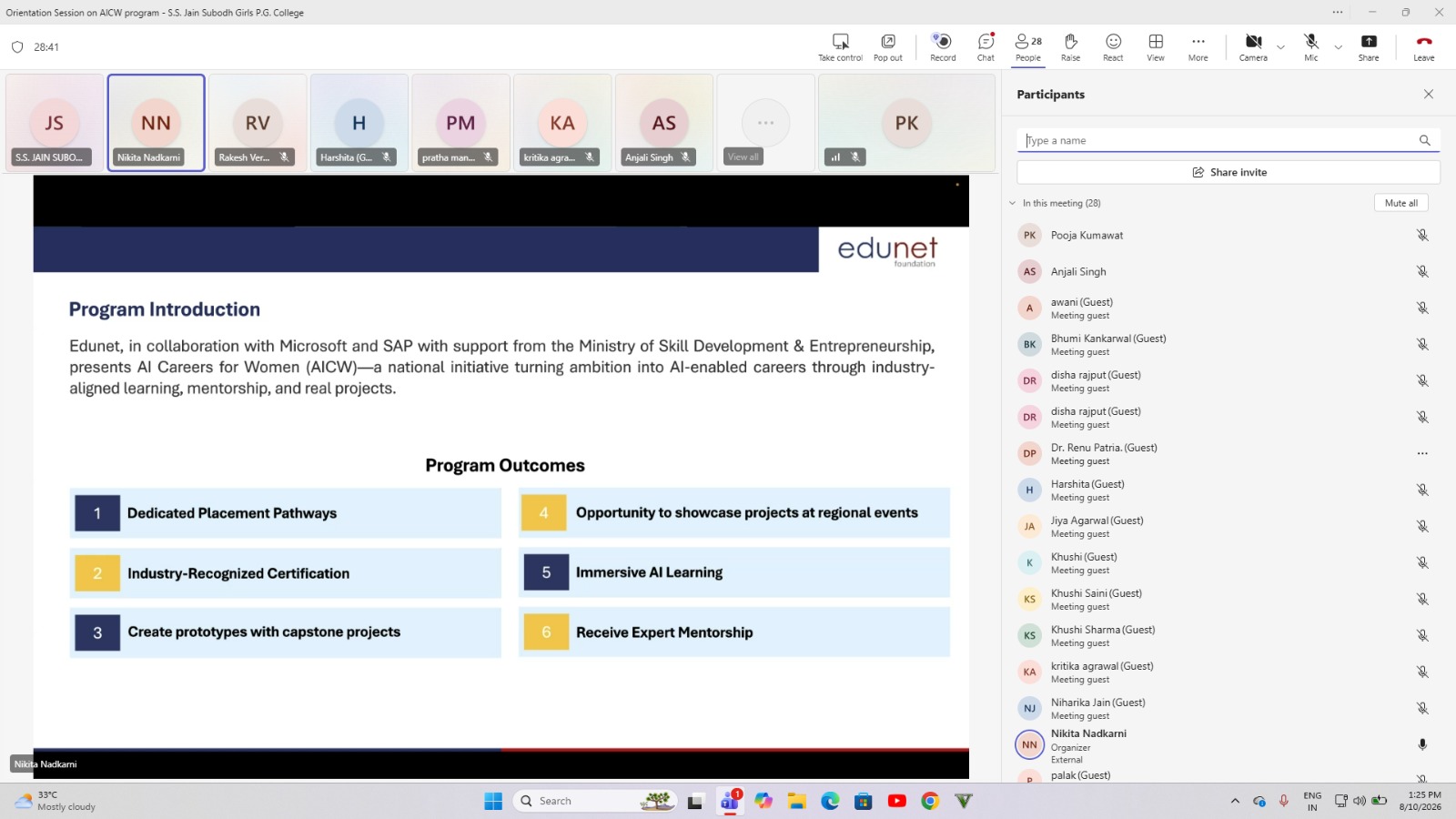
Task: Open the title bar ellipsis menu
Action: pyautogui.click(x=1338, y=12)
